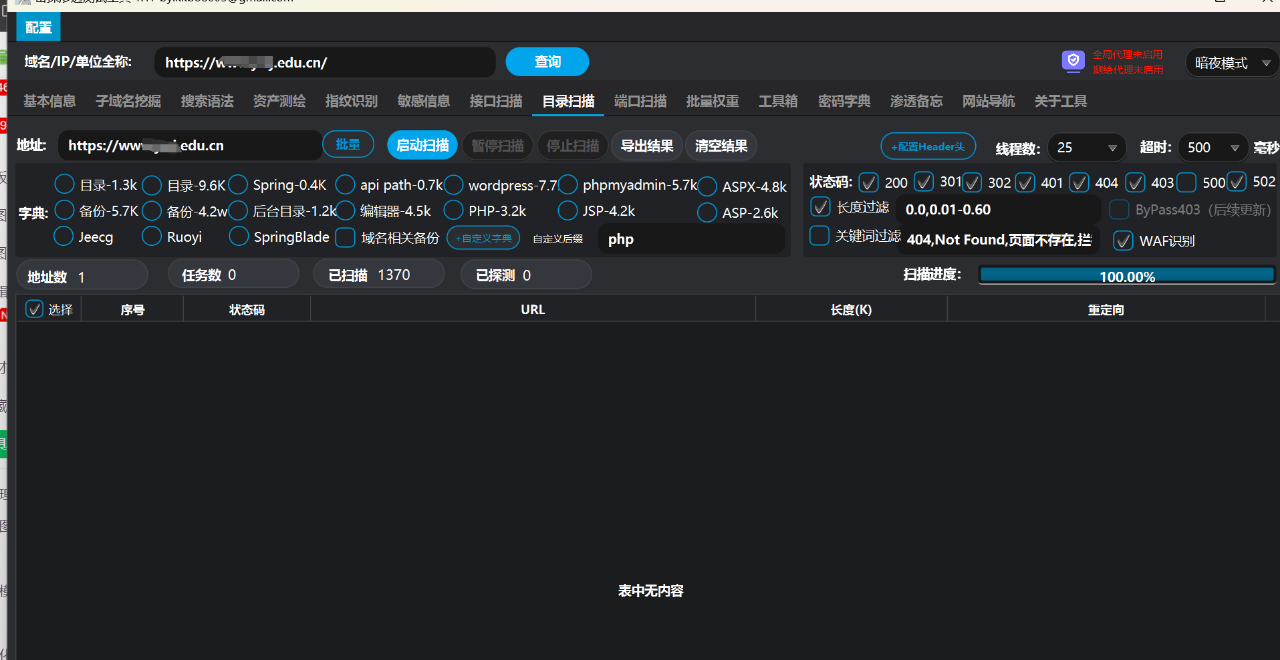Image resolution: width=1280 pixels, height=660 pixels.
Task: Toggle the 长度过滤 checkbox
Action: point(820,207)
